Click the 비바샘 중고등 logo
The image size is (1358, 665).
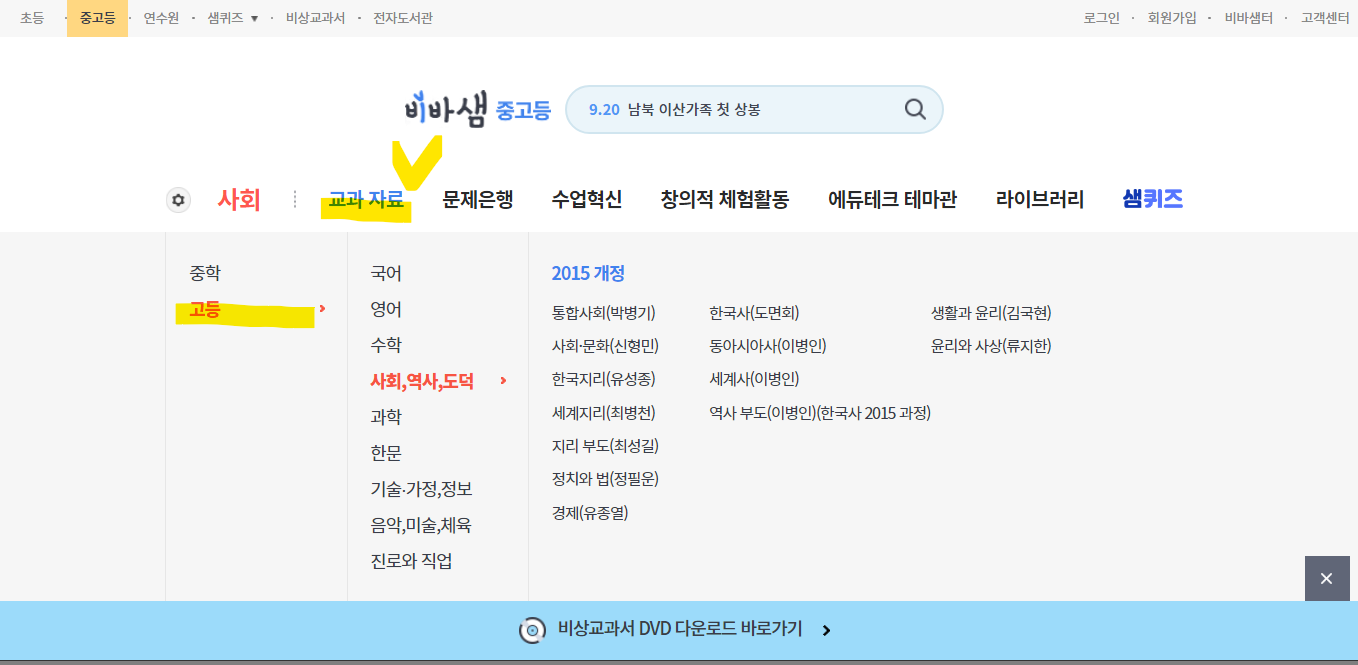pos(478,109)
